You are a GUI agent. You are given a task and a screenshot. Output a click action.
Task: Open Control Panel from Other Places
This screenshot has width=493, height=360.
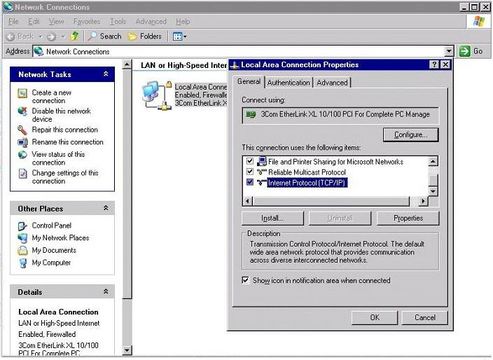[51, 225]
